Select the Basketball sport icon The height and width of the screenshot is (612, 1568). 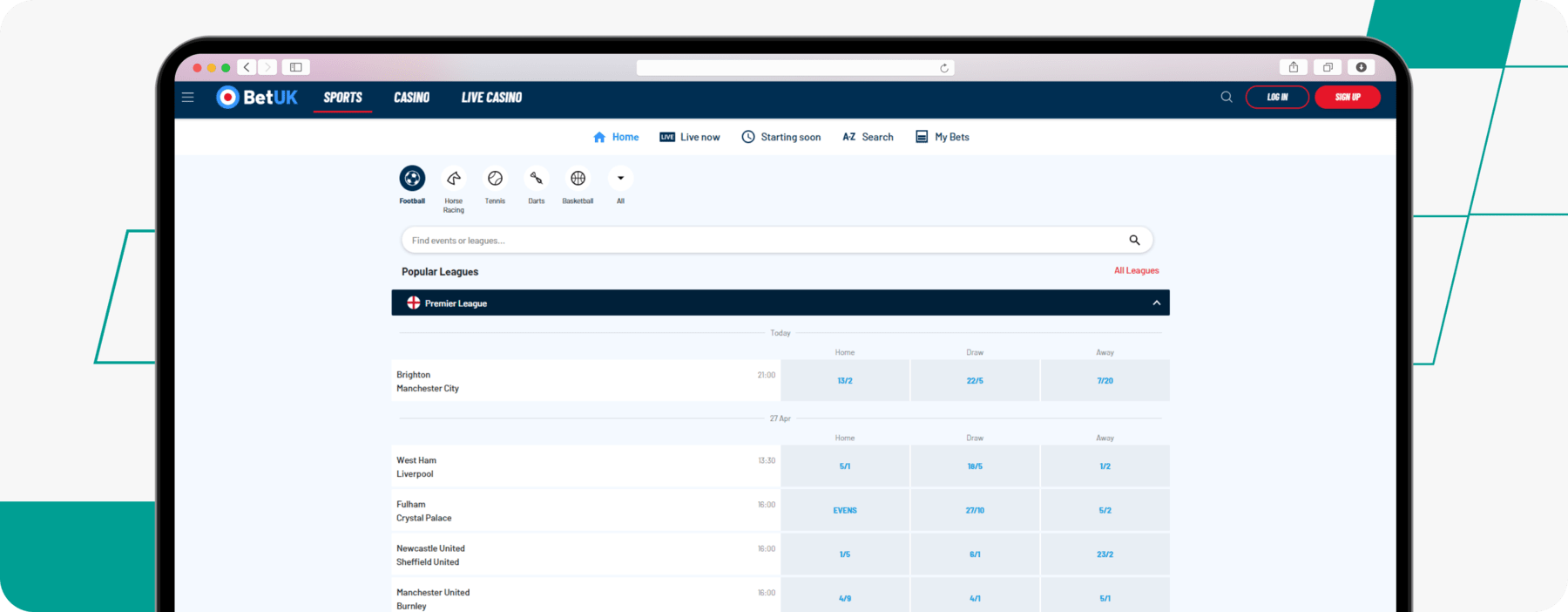578,178
